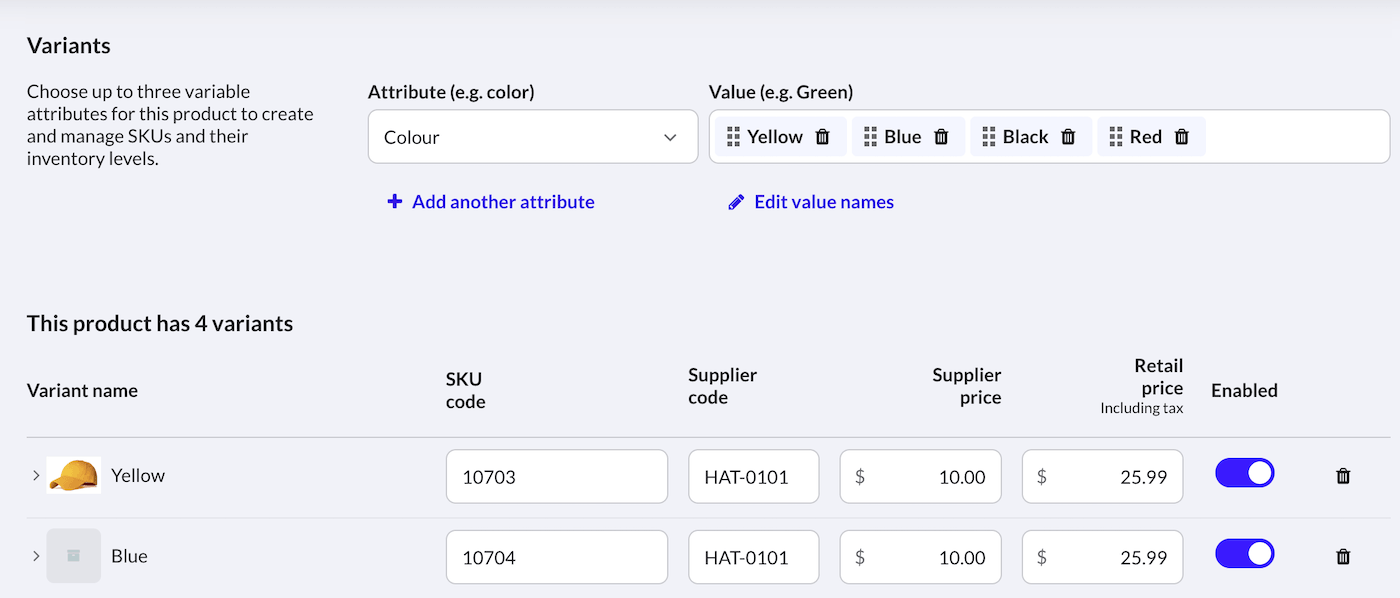The width and height of the screenshot is (1400, 598).
Task: Edit Yellow variant supplier code HAT-0101
Action: coord(754,477)
